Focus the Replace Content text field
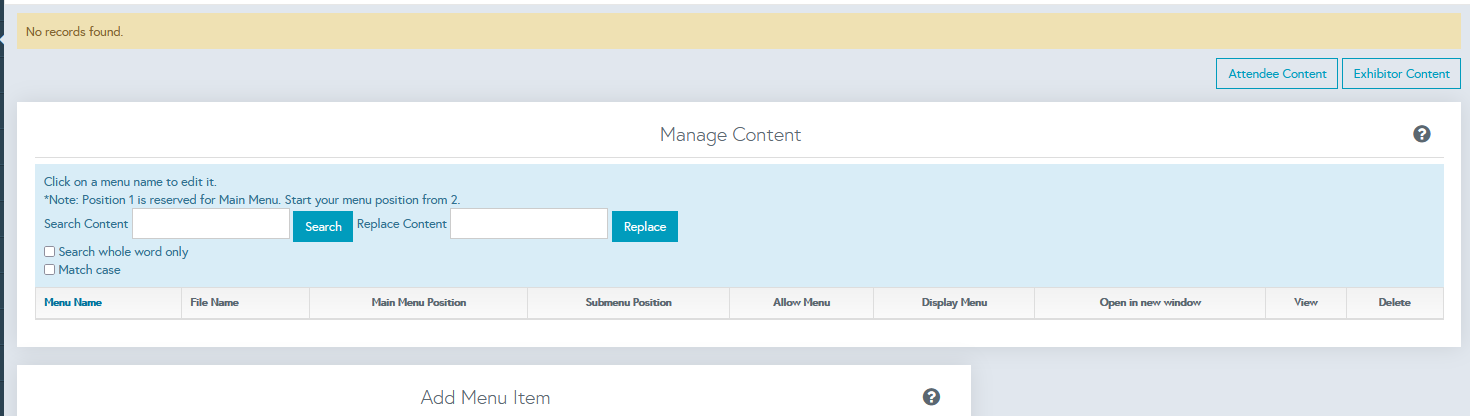The height and width of the screenshot is (416, 1470). click(x=529, y=224)
